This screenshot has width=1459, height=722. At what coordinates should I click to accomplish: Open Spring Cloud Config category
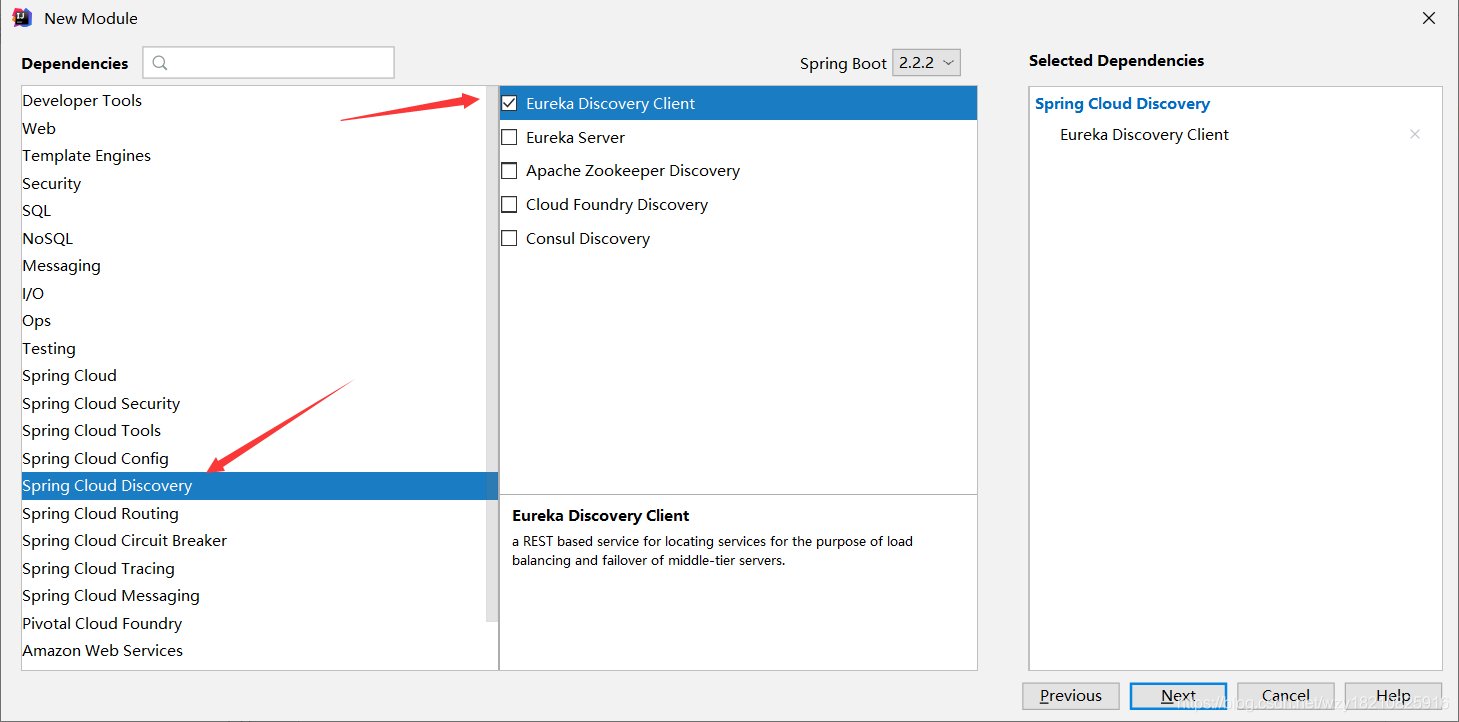254,458
